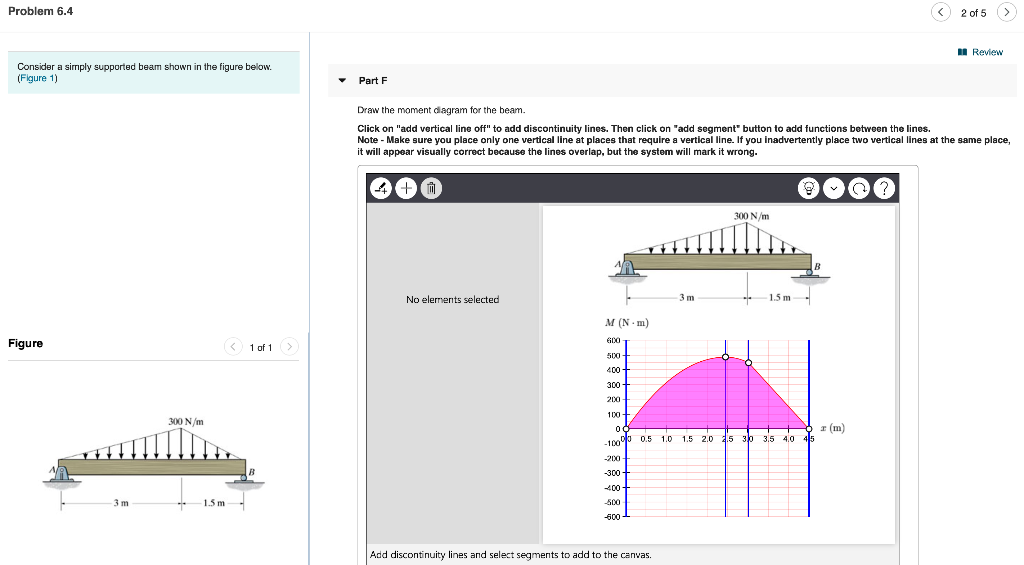Click the beam figure in the left panel
This screenshot has height=565, width=1024.
(153, 464)
